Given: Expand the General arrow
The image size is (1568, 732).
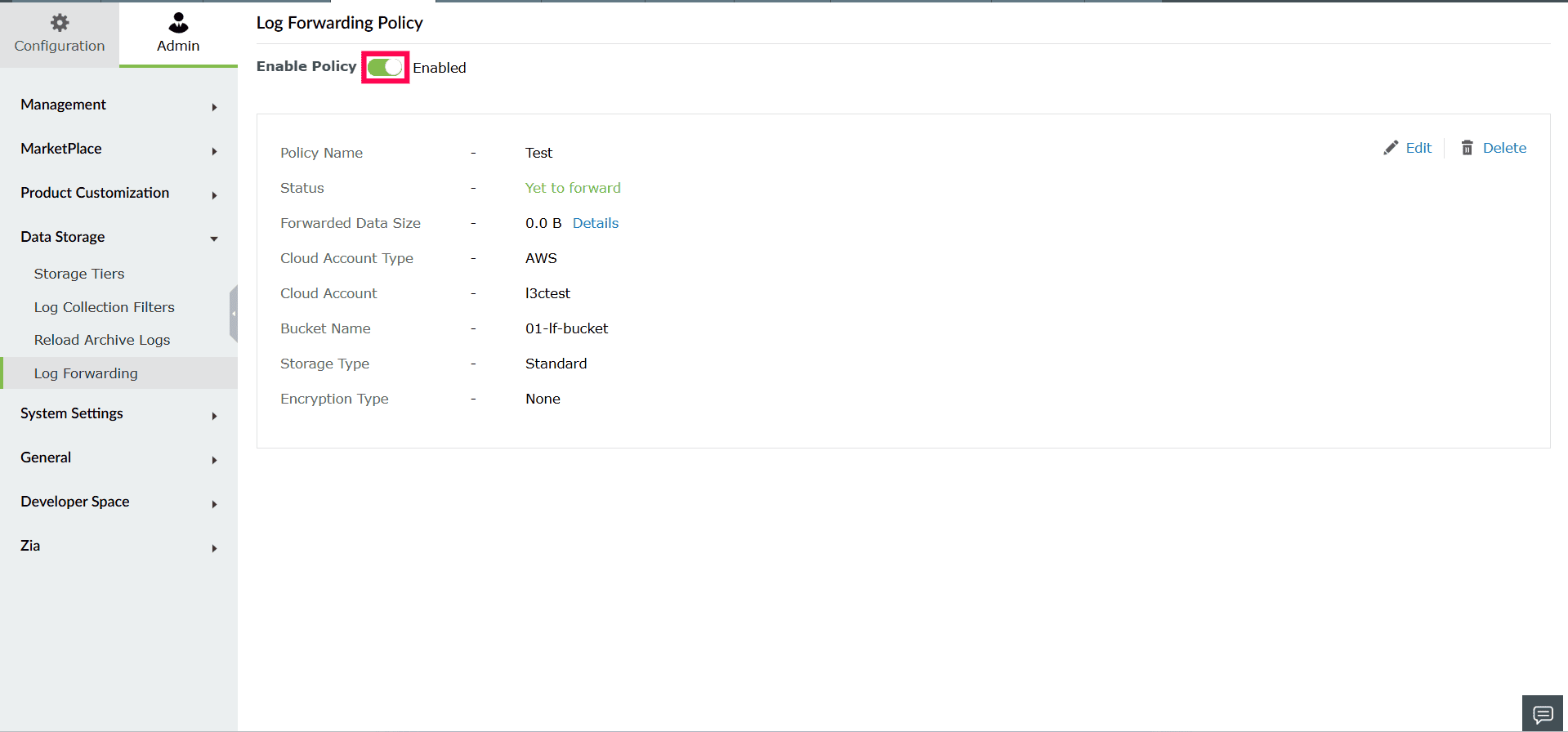Looking at the screenshot, I should (214, 460).
